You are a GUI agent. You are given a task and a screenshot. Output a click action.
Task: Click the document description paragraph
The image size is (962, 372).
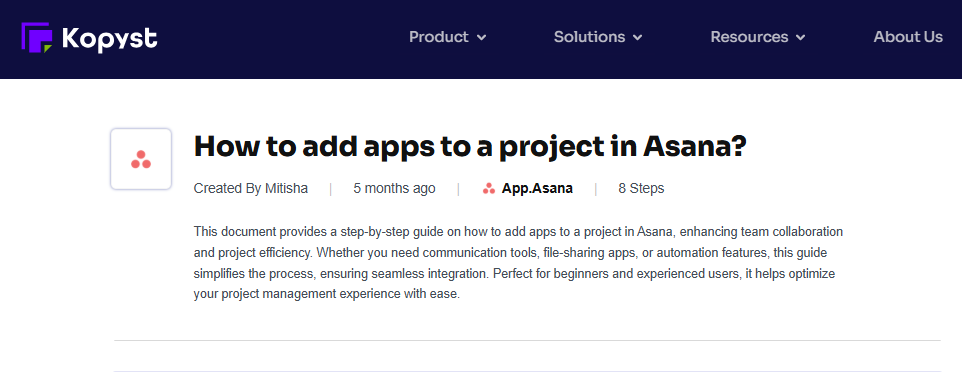coord(518,263)
